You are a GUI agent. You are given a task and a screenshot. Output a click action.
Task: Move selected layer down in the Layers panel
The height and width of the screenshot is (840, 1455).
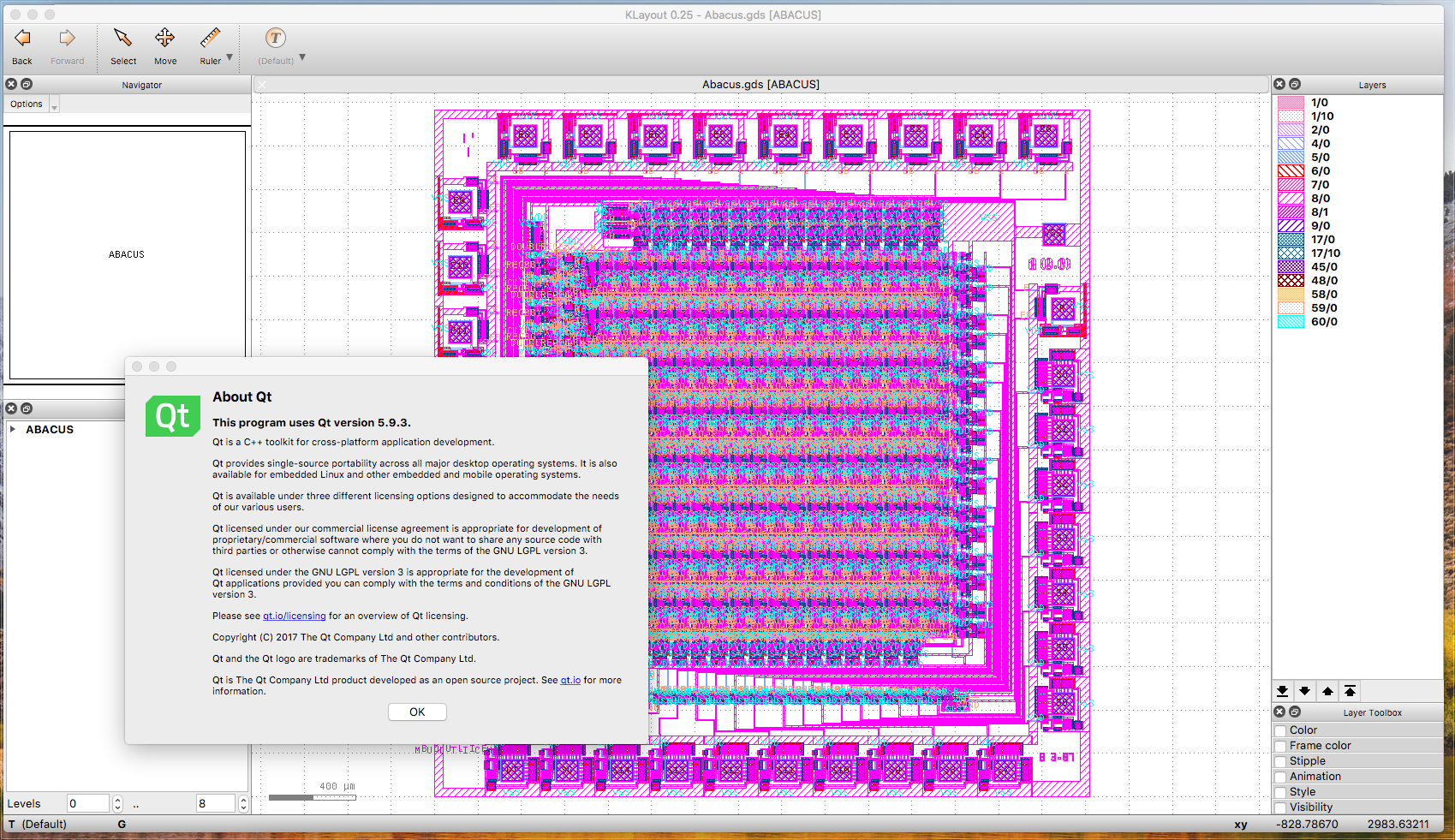click(x=1304, y=691)
